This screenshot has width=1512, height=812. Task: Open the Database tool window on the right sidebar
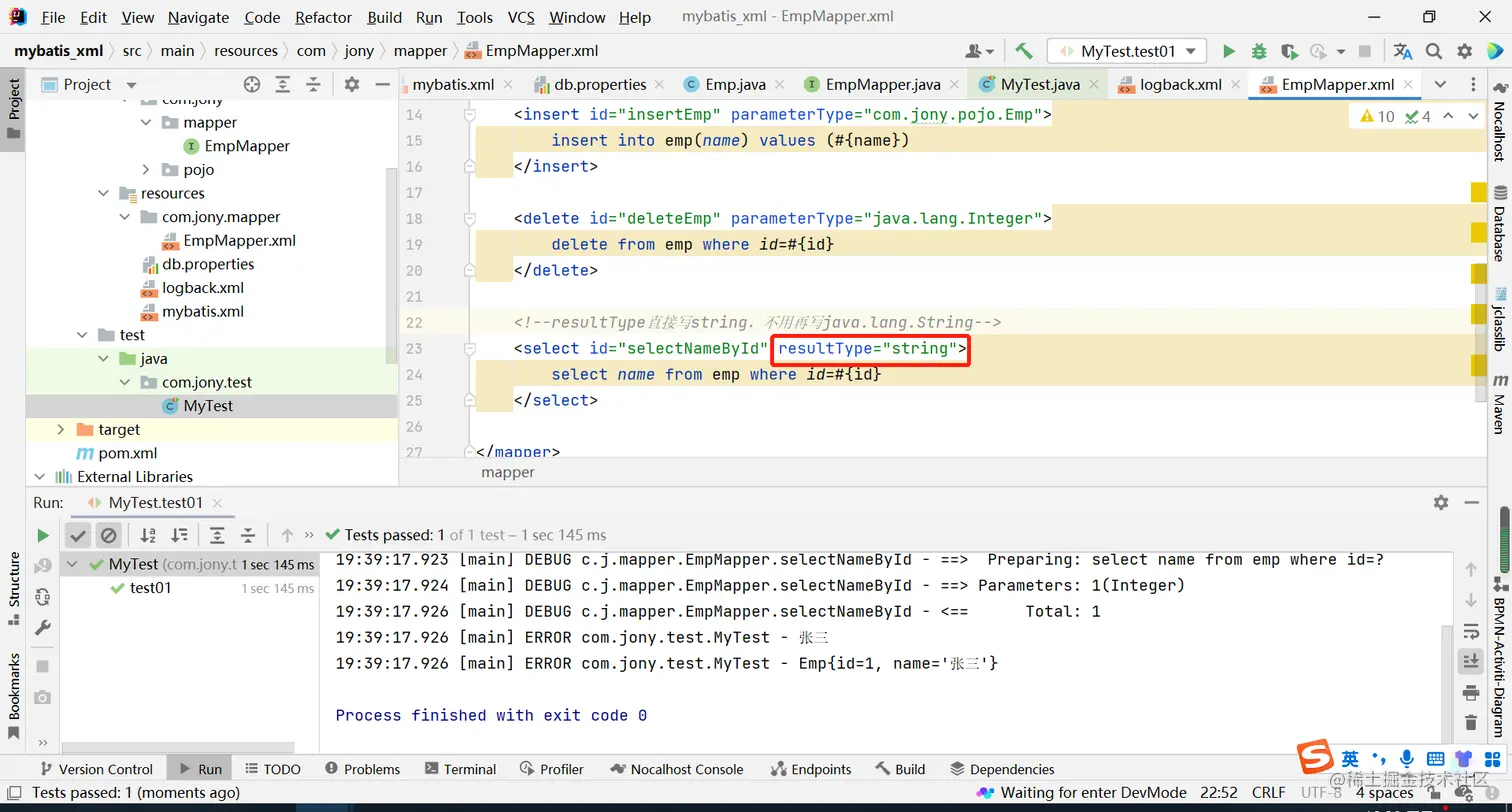1499,224
